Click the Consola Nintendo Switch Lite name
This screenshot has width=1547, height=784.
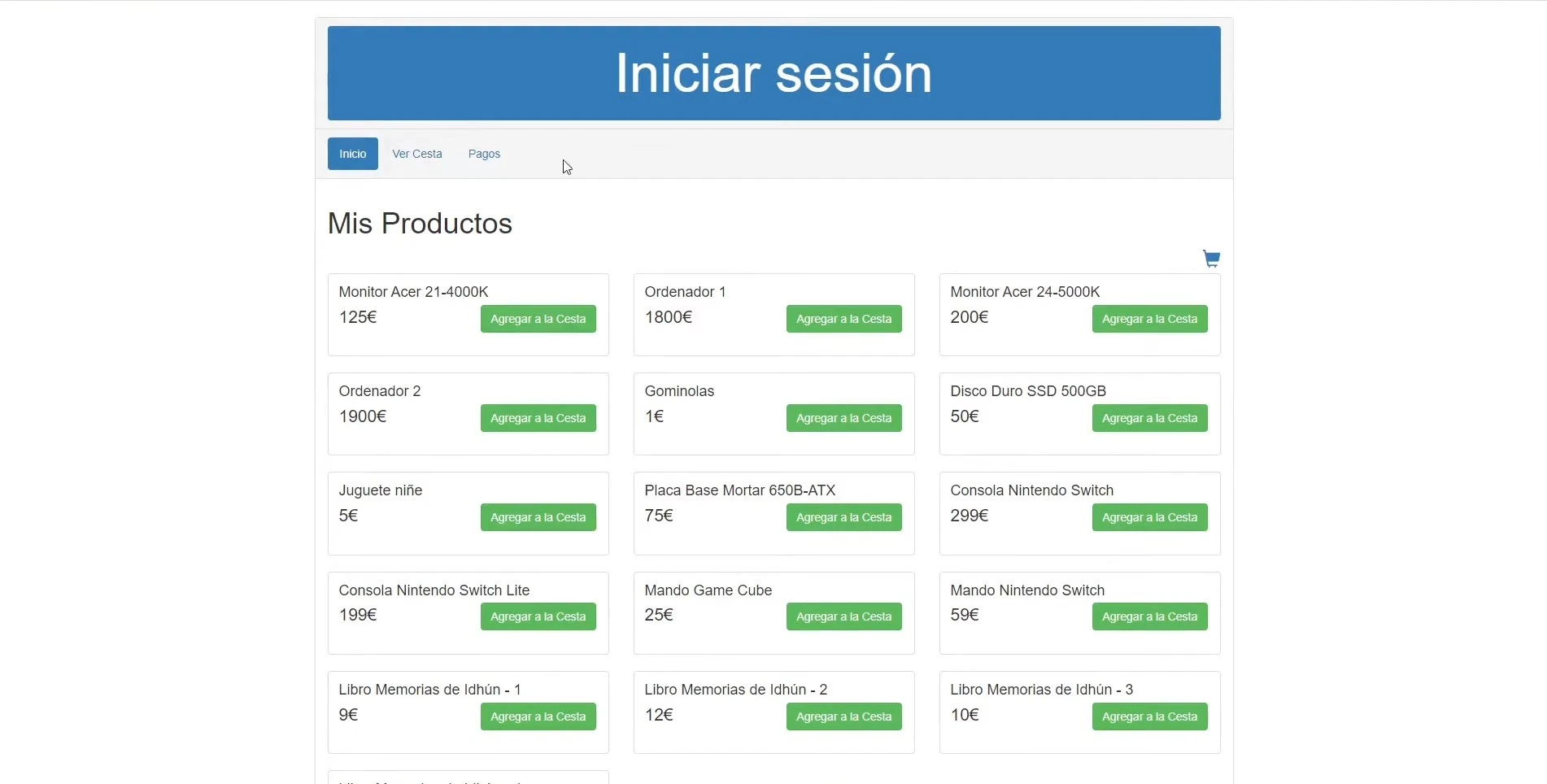(x=434, y=590)
